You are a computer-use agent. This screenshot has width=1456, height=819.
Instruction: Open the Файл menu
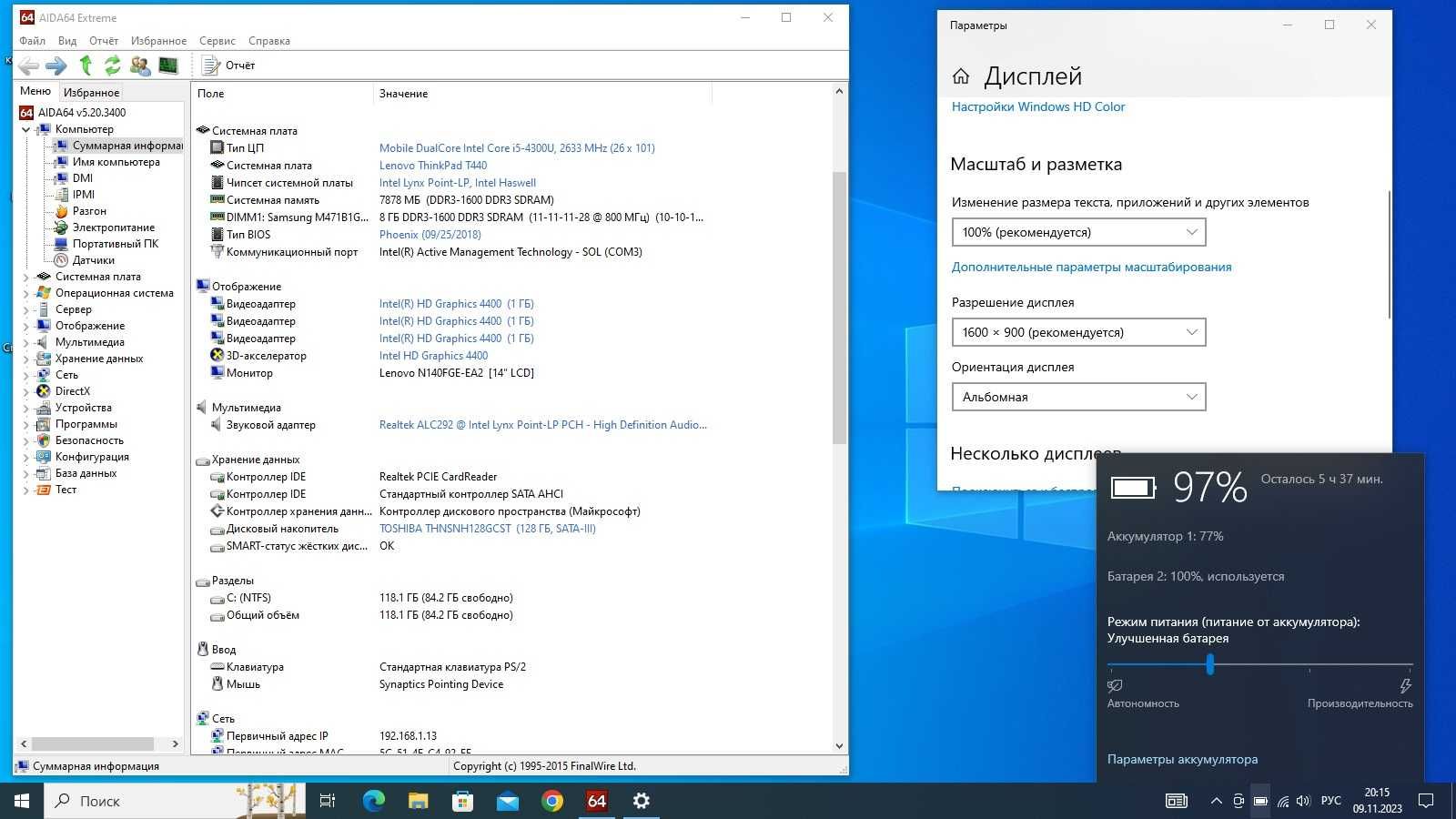click(x=32, y=41)
